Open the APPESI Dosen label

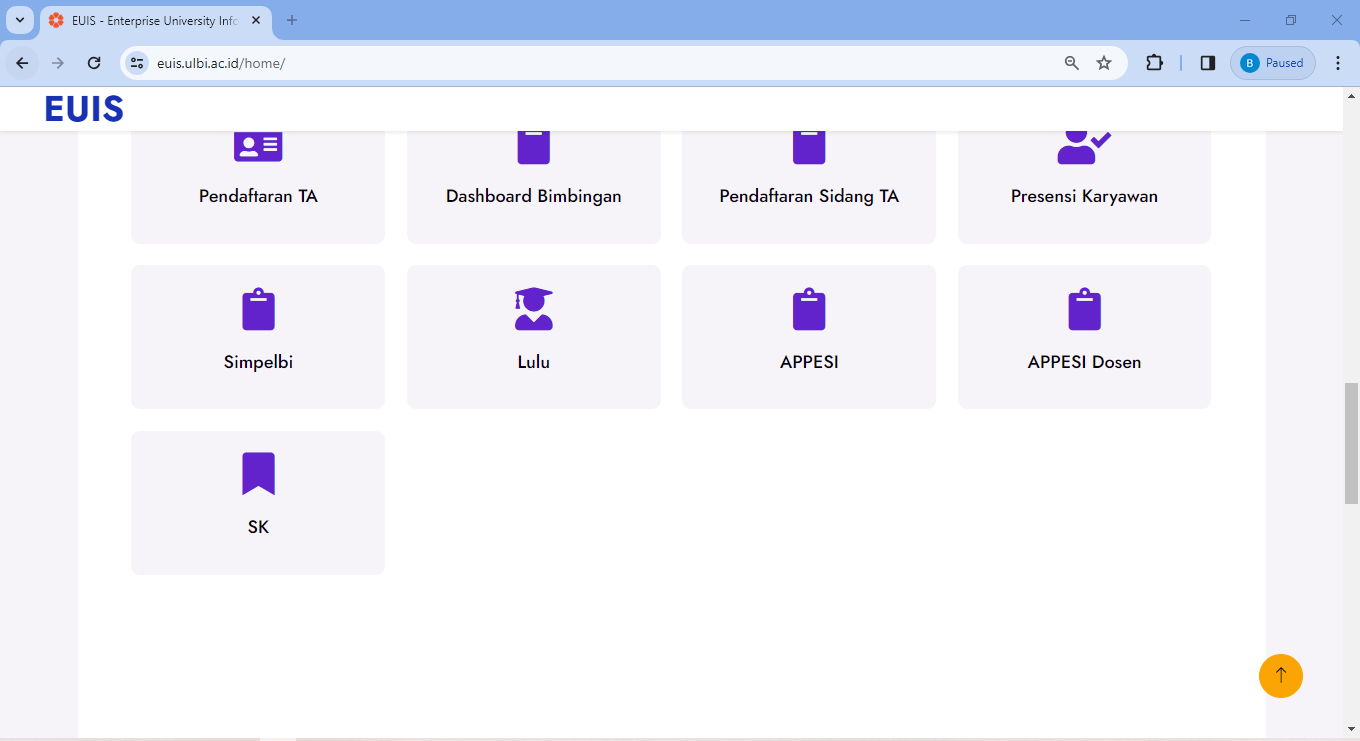pyautogui.click(x=1084, y=362)
